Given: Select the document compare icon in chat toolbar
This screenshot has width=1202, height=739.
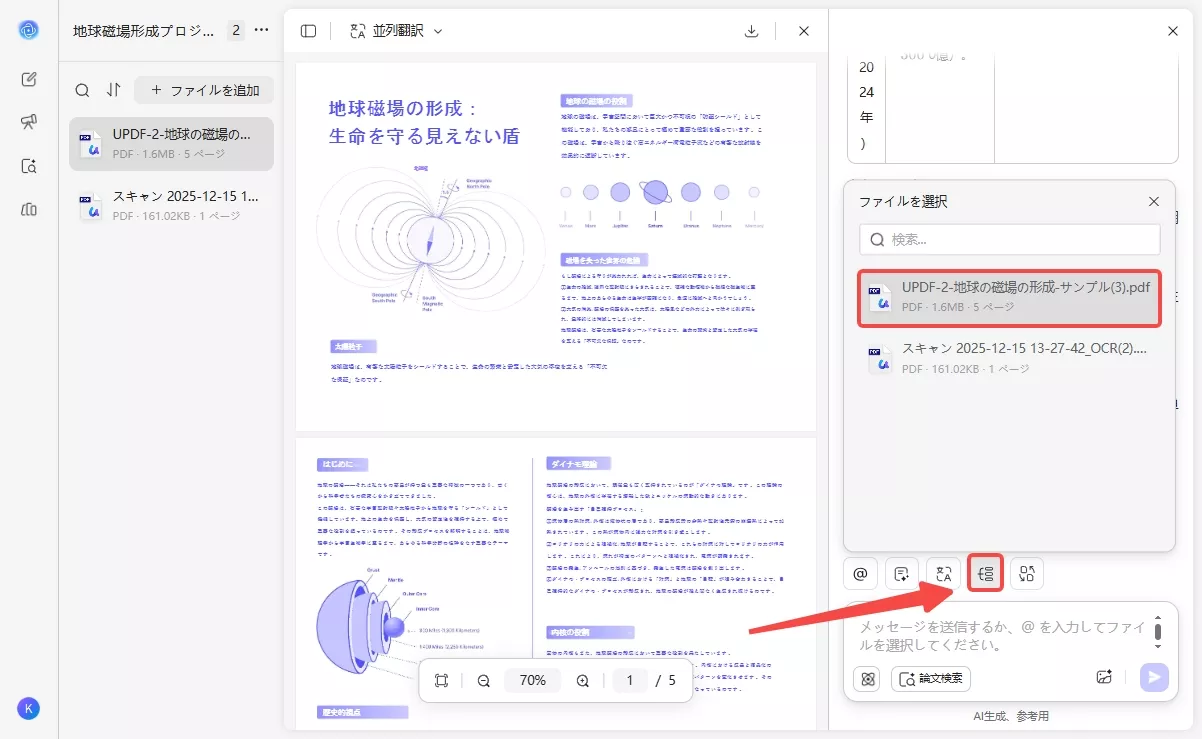Looking at the screenshot, I should [x=1026, y=572].
